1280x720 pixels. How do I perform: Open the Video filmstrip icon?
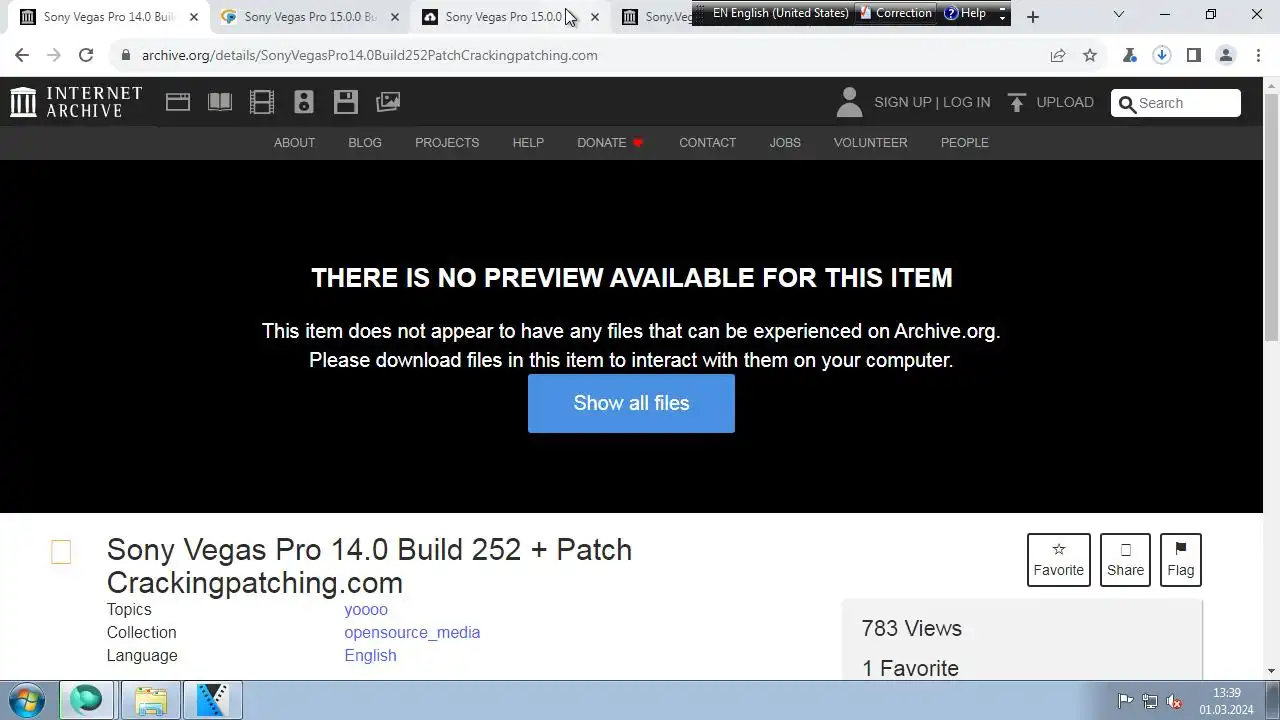click(x=262, y=102)
